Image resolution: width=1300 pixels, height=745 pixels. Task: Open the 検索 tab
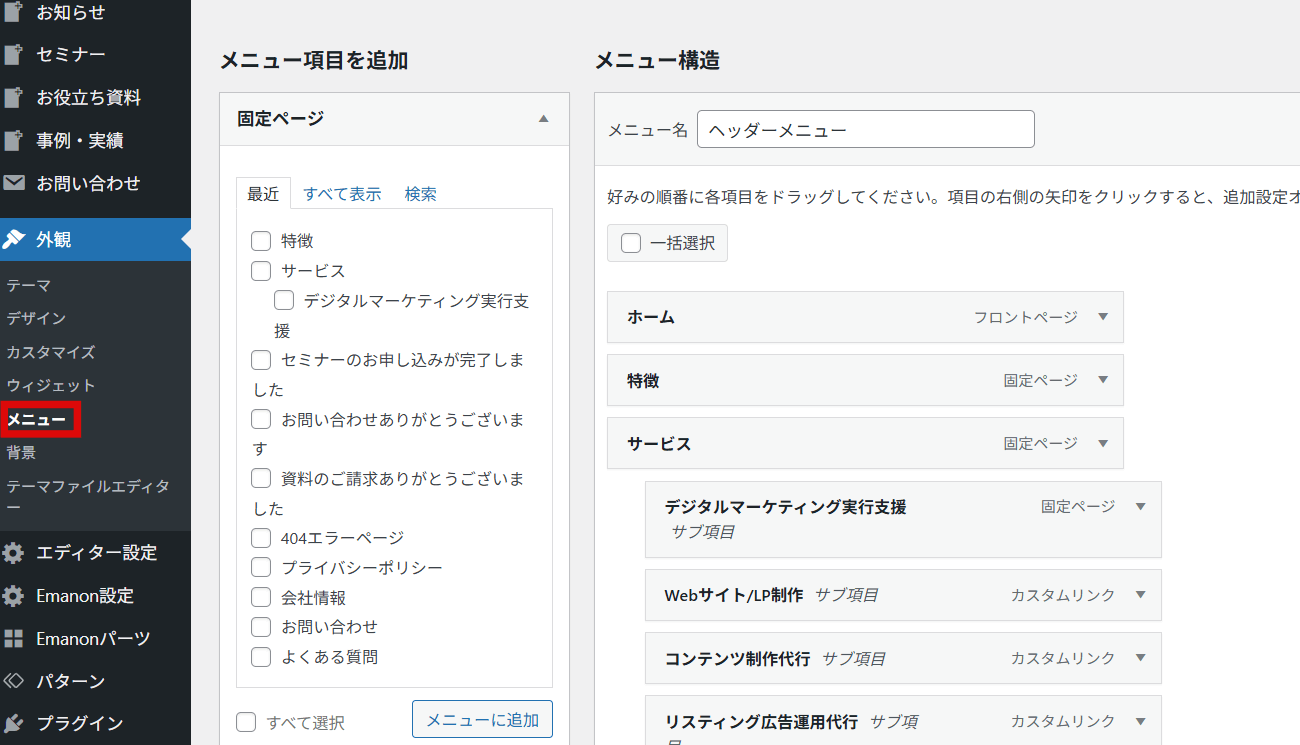coord(420,194)
